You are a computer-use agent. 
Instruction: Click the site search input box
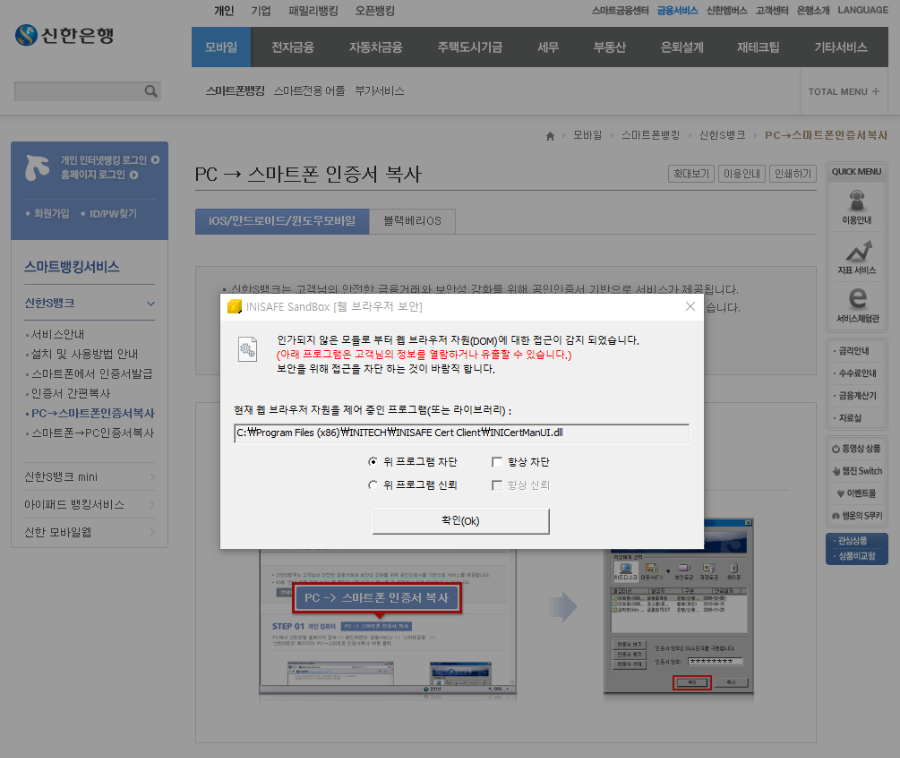coord(77,91)
